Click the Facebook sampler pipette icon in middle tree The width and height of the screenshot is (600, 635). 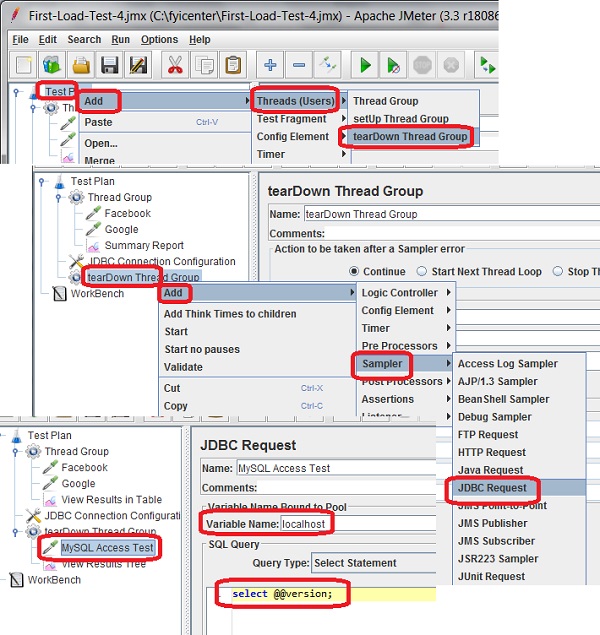[x=93, y=213]
